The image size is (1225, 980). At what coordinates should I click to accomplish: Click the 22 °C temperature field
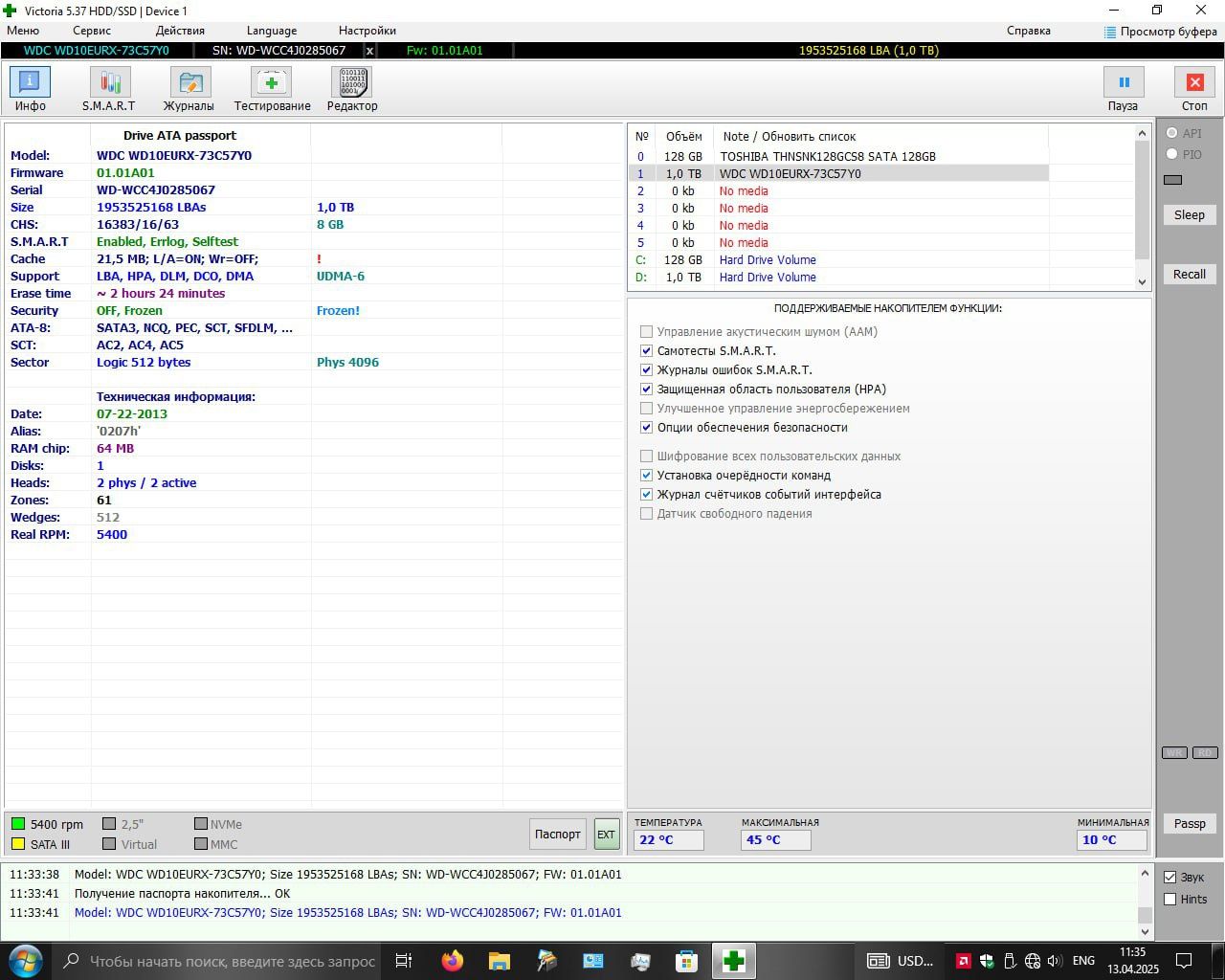668,839
